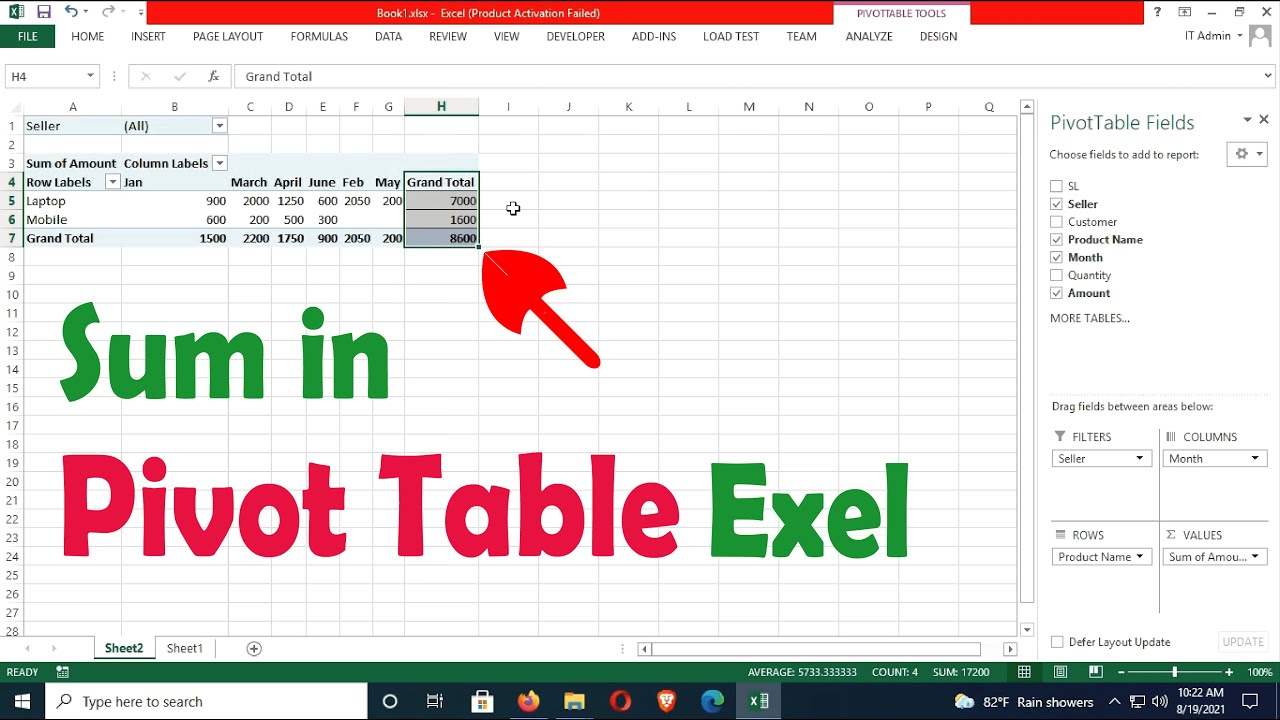Image resolution: width=1280 pixels, height=720 pixels.
Task: Open Row Labels filter dropdown
Action: tap(112, 182)
